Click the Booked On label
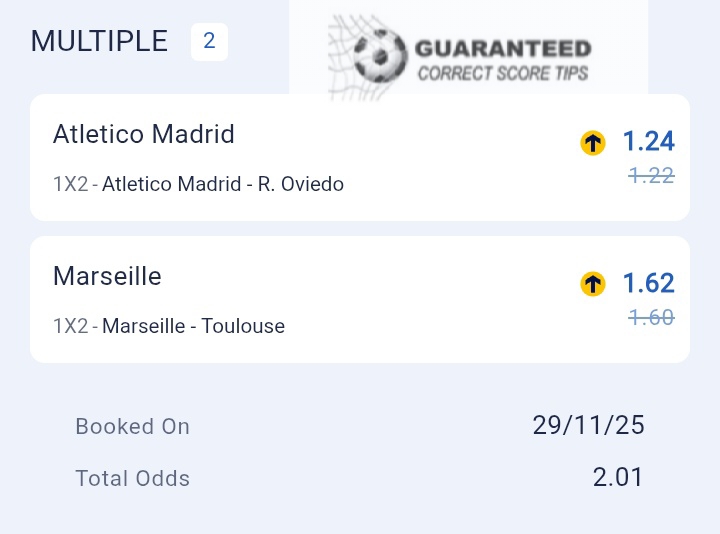Image resolution: width=720 pixels, height=534 pixels. point(132,426)
